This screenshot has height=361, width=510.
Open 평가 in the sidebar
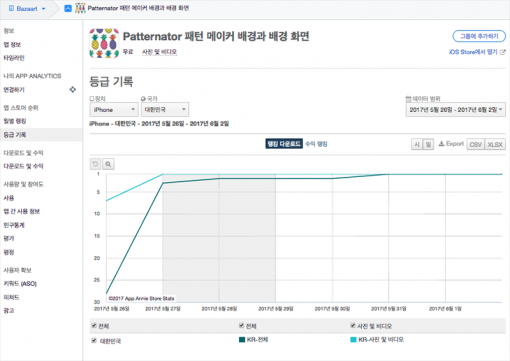point(9,238)
